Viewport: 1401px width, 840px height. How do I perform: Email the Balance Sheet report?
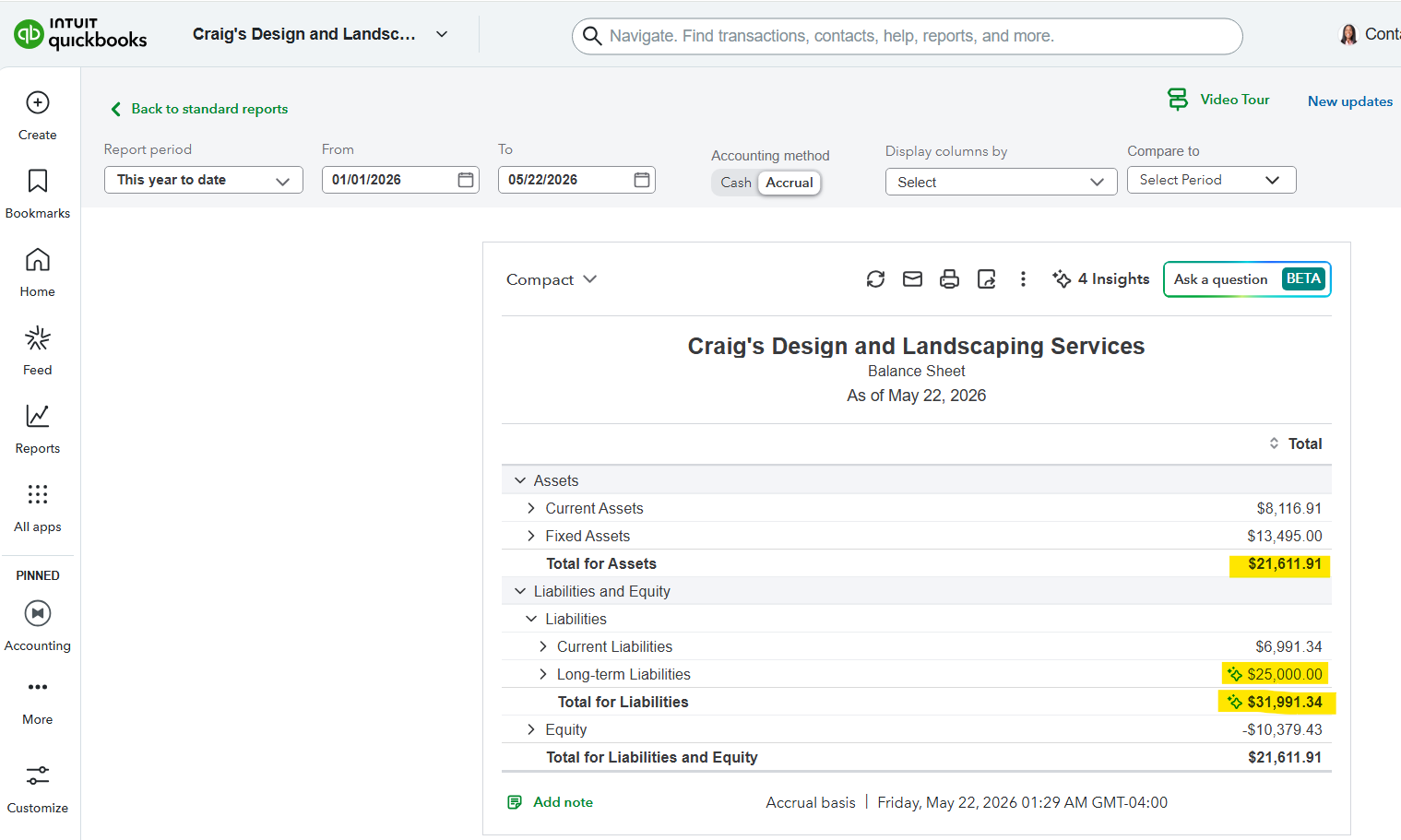coord(912,279)
